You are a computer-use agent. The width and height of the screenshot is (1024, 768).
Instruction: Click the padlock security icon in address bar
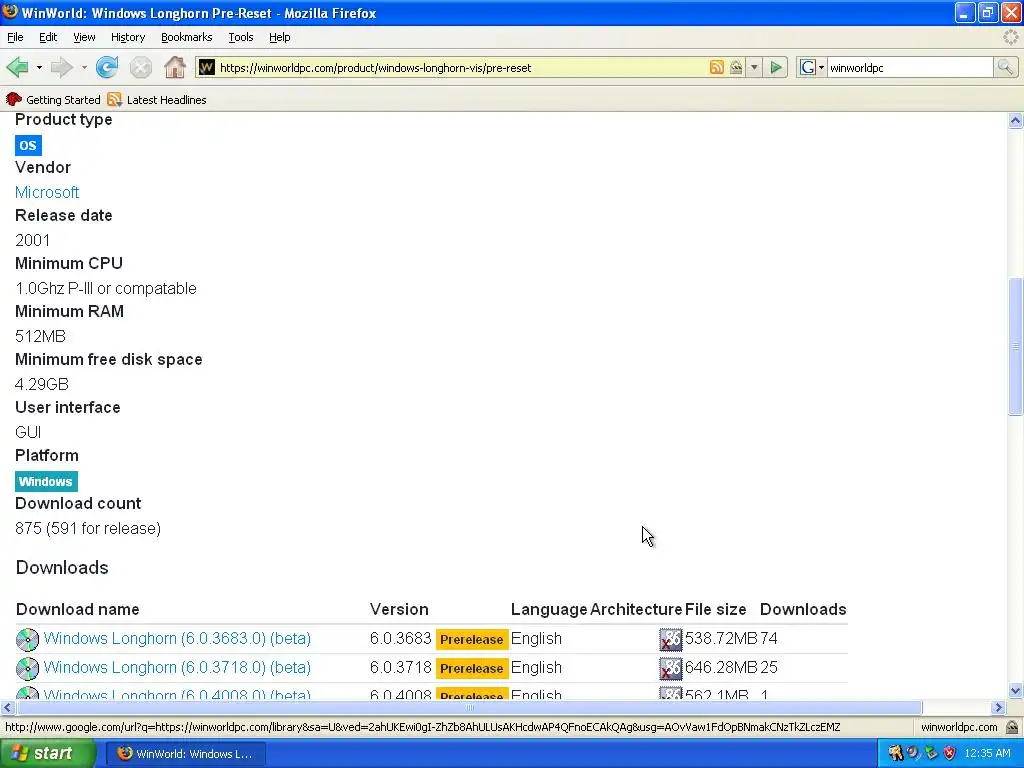pyautogui.click(x=736, y=67)
